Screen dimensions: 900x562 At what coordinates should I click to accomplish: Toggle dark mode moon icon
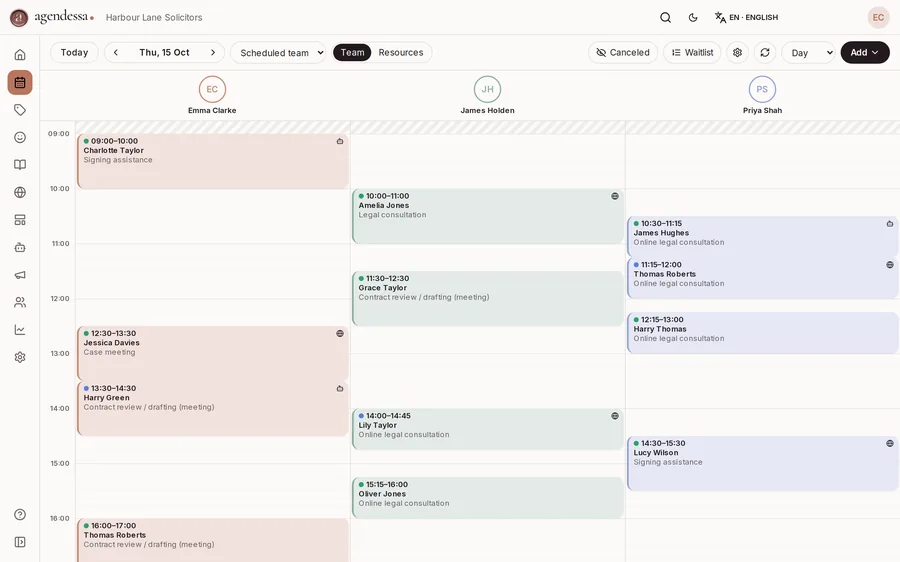(x=693, y=17)
